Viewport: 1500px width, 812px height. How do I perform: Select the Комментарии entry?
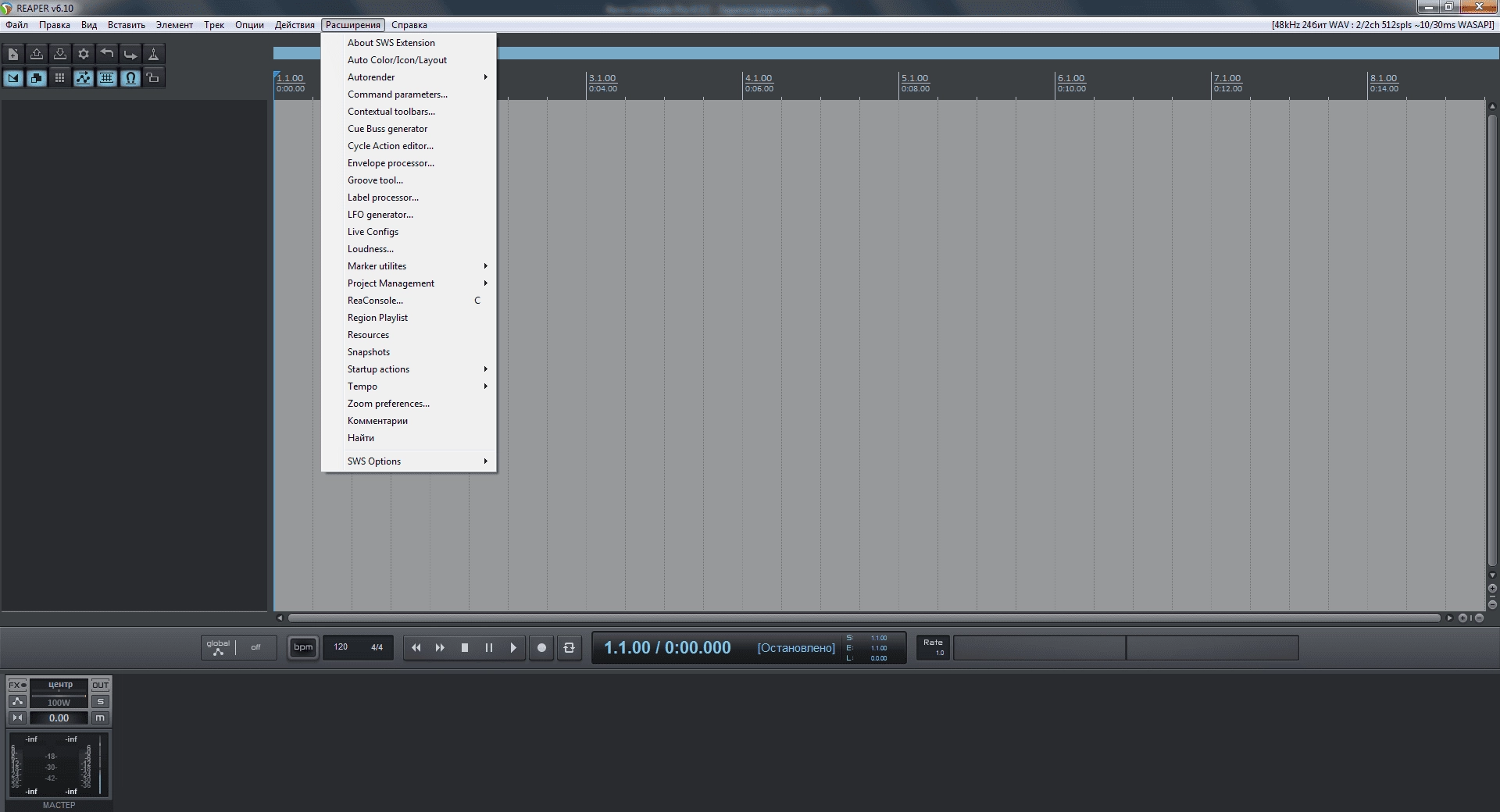(409, 421)
